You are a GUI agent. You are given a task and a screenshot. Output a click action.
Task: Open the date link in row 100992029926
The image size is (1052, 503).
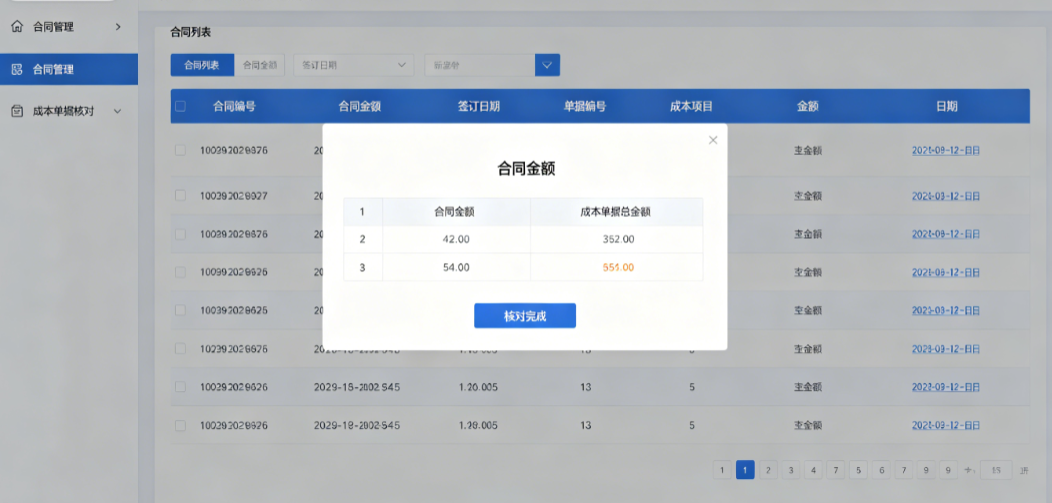click(x=945, y=272)
